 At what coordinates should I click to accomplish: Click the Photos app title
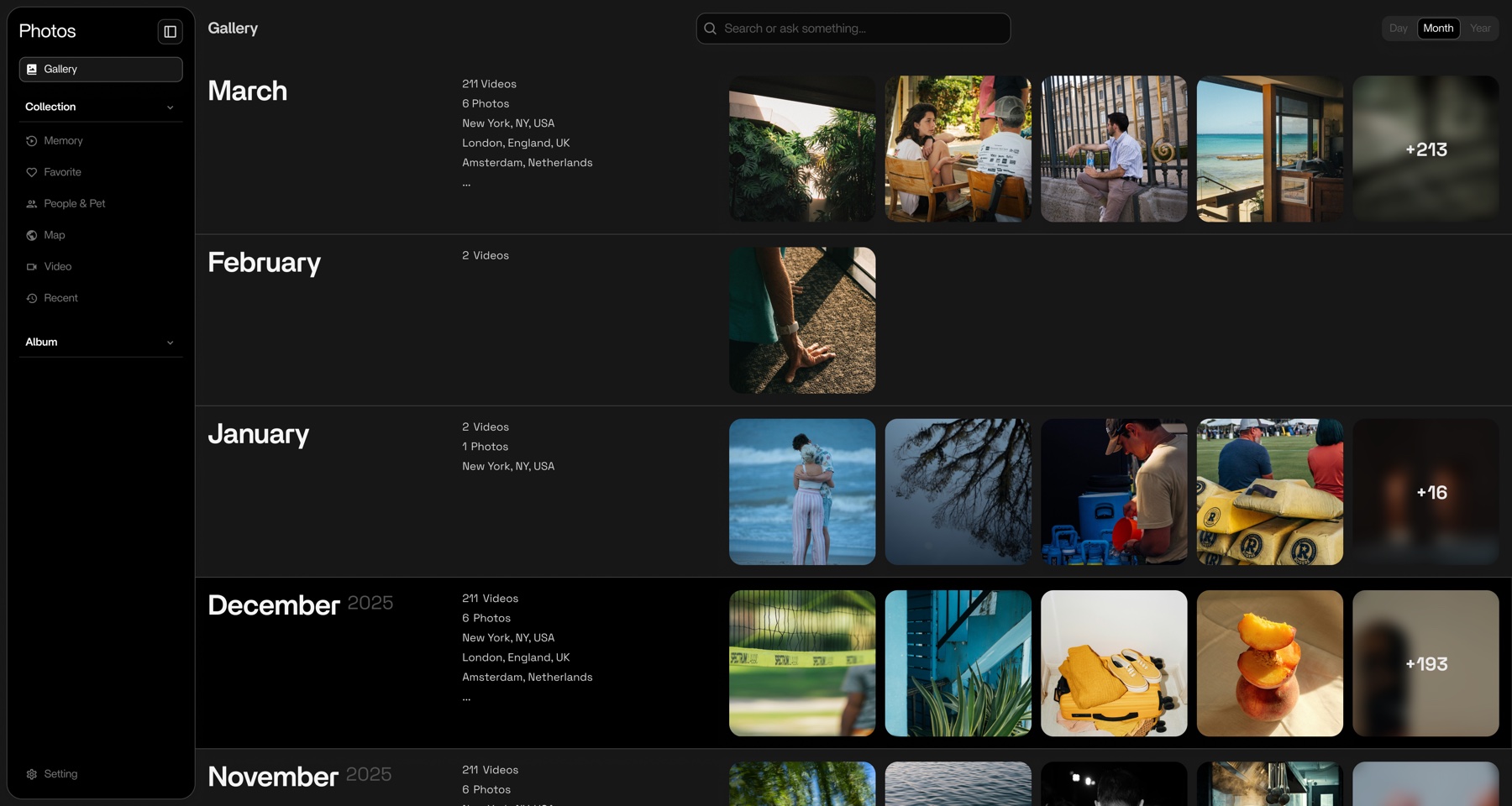[47, 32]
